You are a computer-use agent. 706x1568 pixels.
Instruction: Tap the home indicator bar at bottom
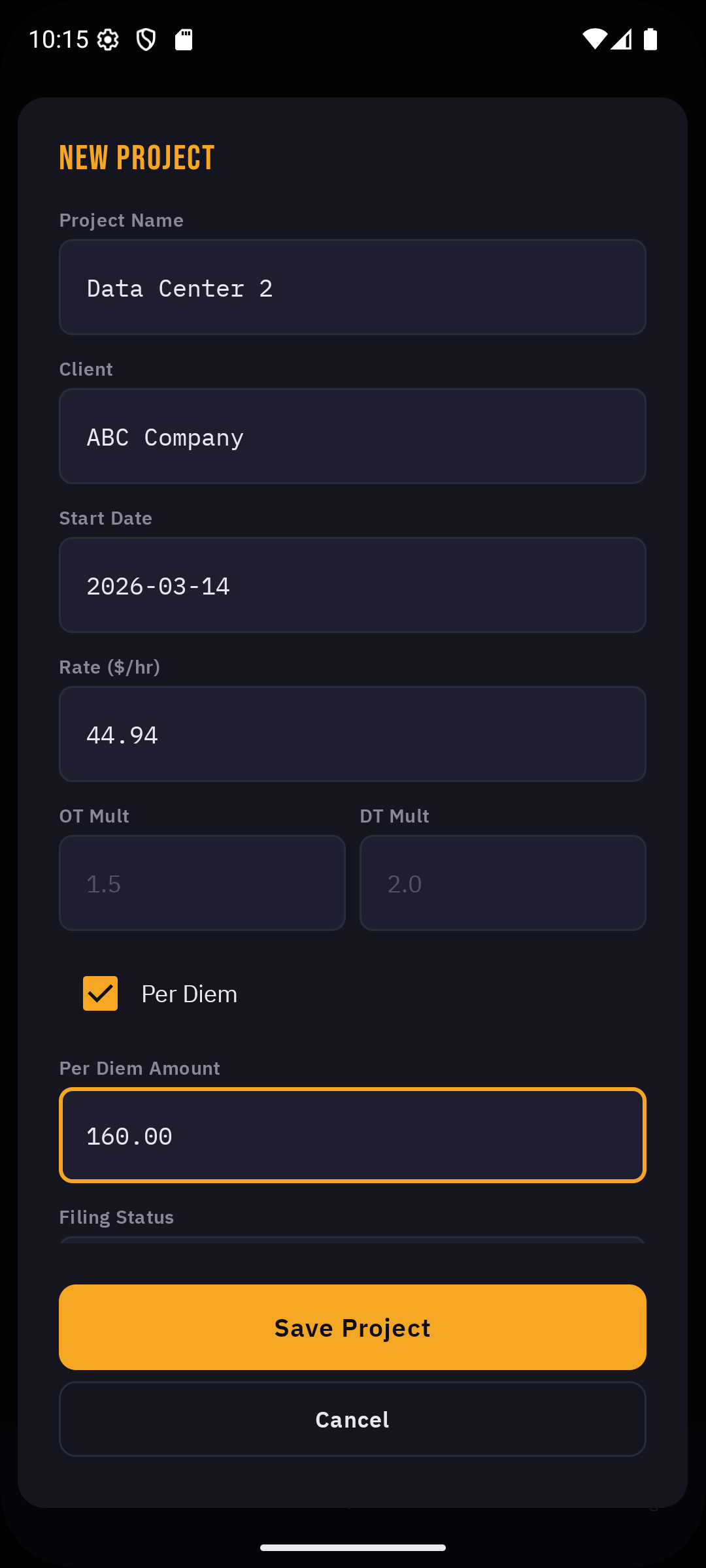tap(352, 1546)
